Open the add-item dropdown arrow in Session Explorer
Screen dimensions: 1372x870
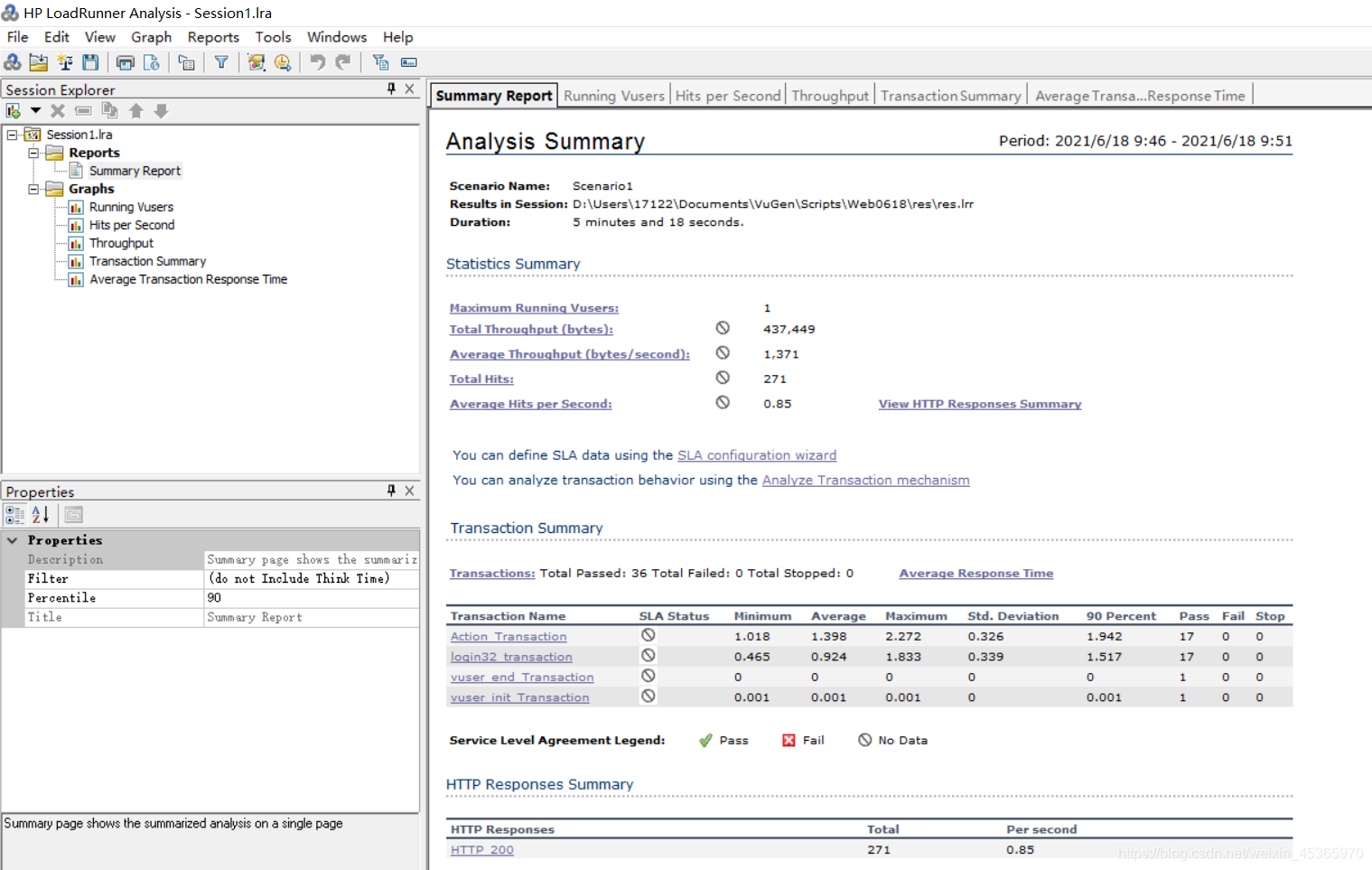pyautogui.click(x=35, y=110)
